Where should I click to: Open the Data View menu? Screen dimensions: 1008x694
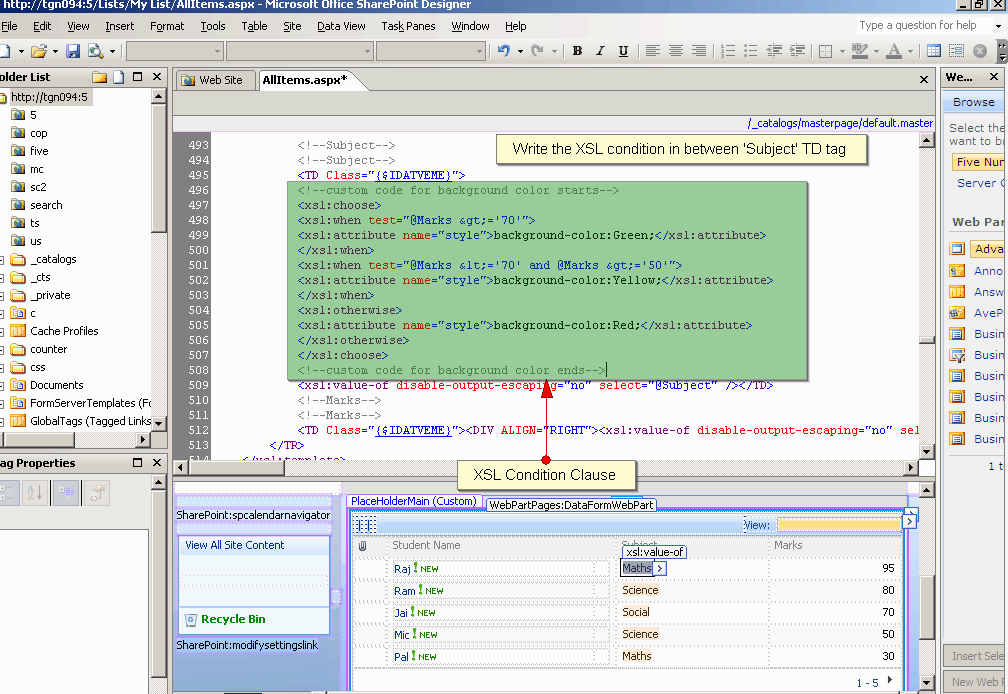tap(341, 26)
